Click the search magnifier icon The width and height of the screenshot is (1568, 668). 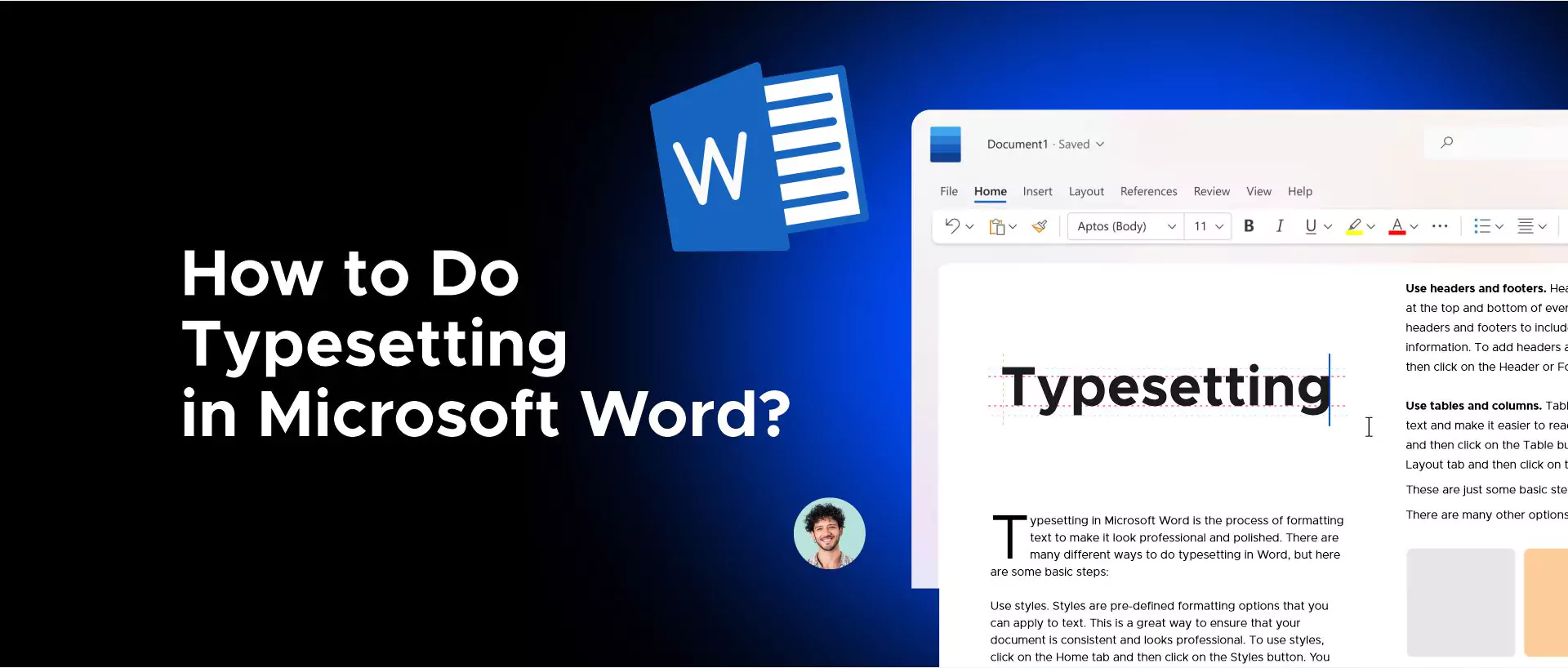(x=1446, y=143)
